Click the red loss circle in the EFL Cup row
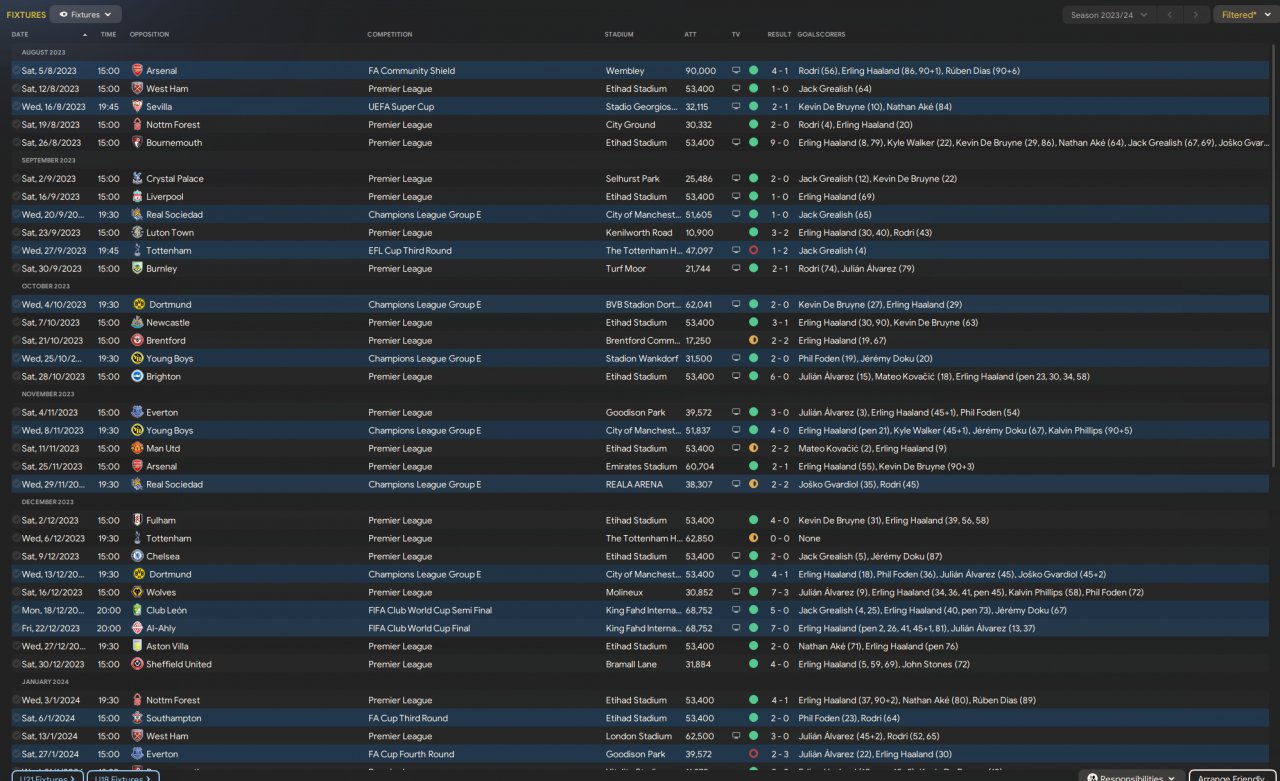1280x781 pixels. click(753, 251)
